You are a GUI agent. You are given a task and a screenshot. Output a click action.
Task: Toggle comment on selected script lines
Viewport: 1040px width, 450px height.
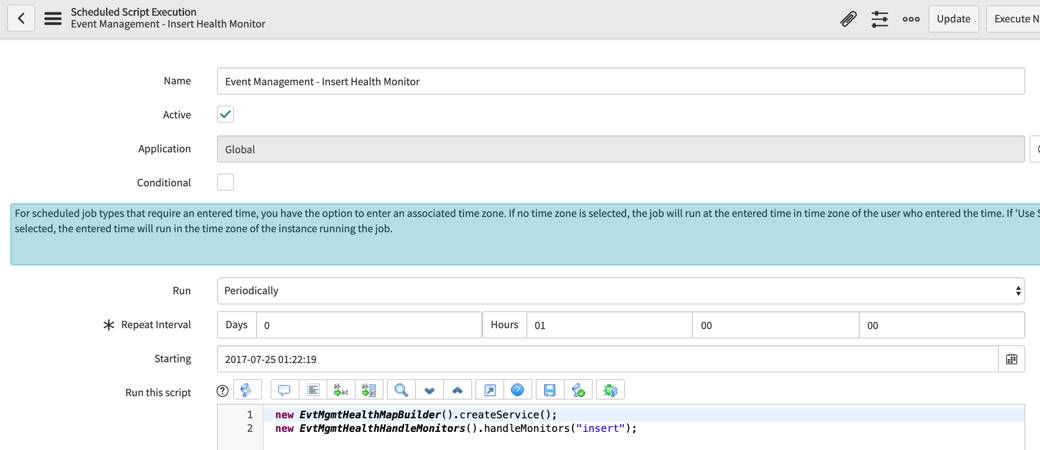click(285, 390)
